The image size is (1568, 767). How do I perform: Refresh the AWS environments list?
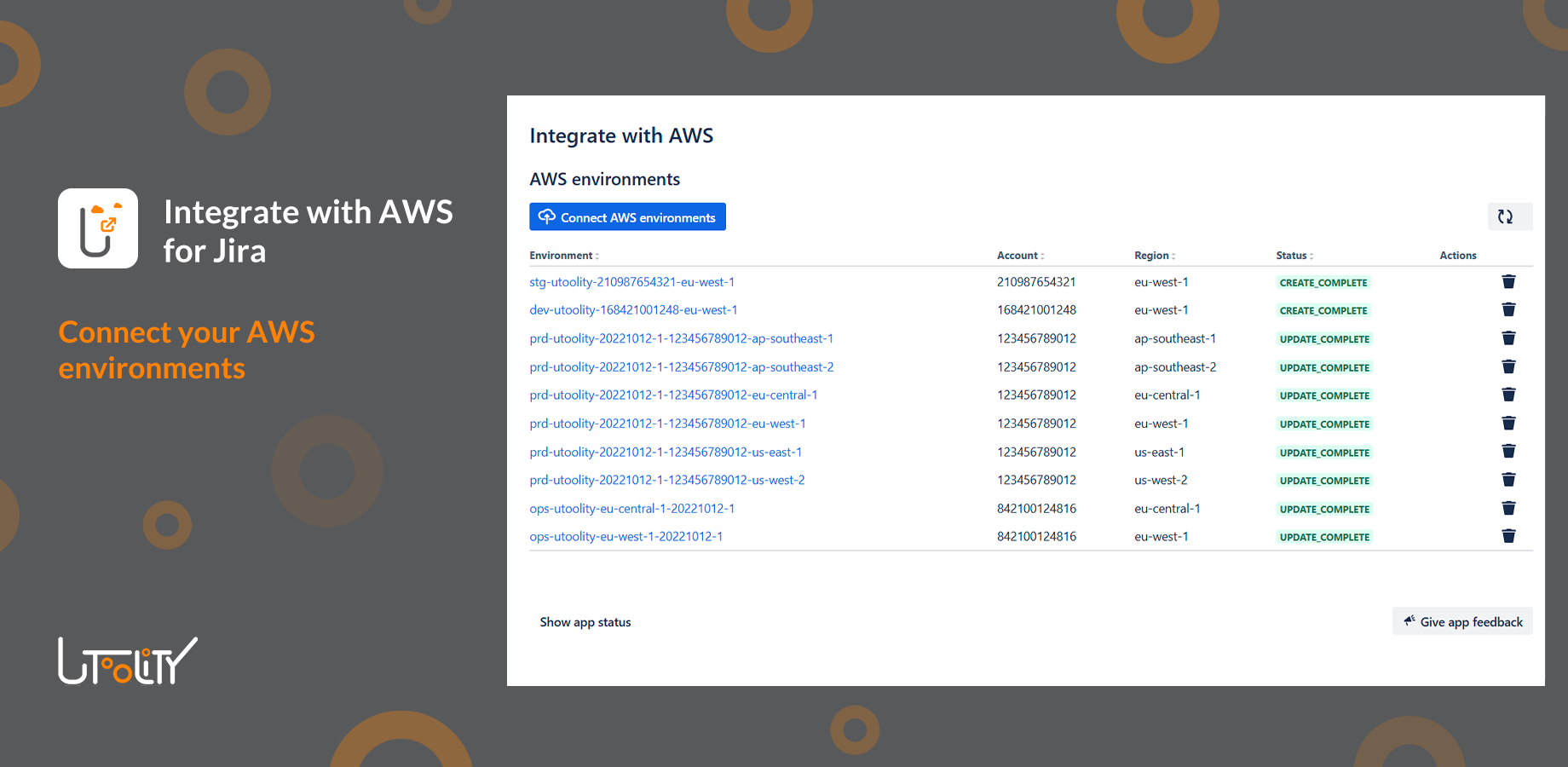[x=1508, y=216]
